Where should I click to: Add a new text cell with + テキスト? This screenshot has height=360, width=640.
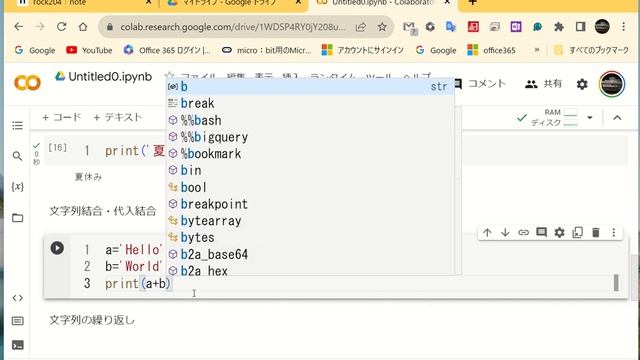coord(118,118)
